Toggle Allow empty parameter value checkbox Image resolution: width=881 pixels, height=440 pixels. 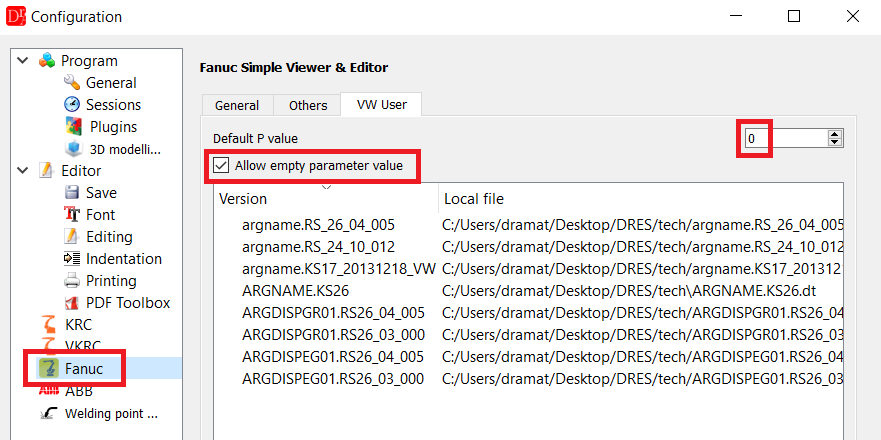coord(220,165)
